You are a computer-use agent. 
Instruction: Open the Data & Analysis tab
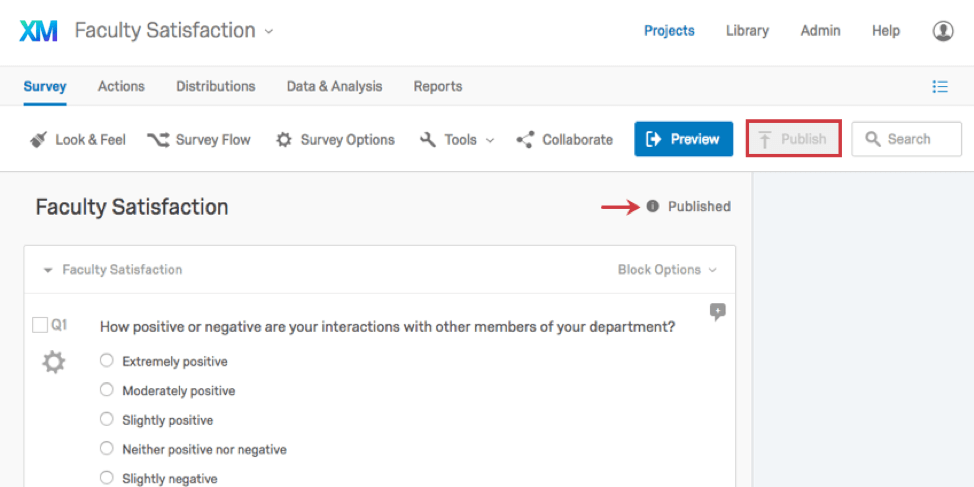pyautogui.click(x=334, y=86)
